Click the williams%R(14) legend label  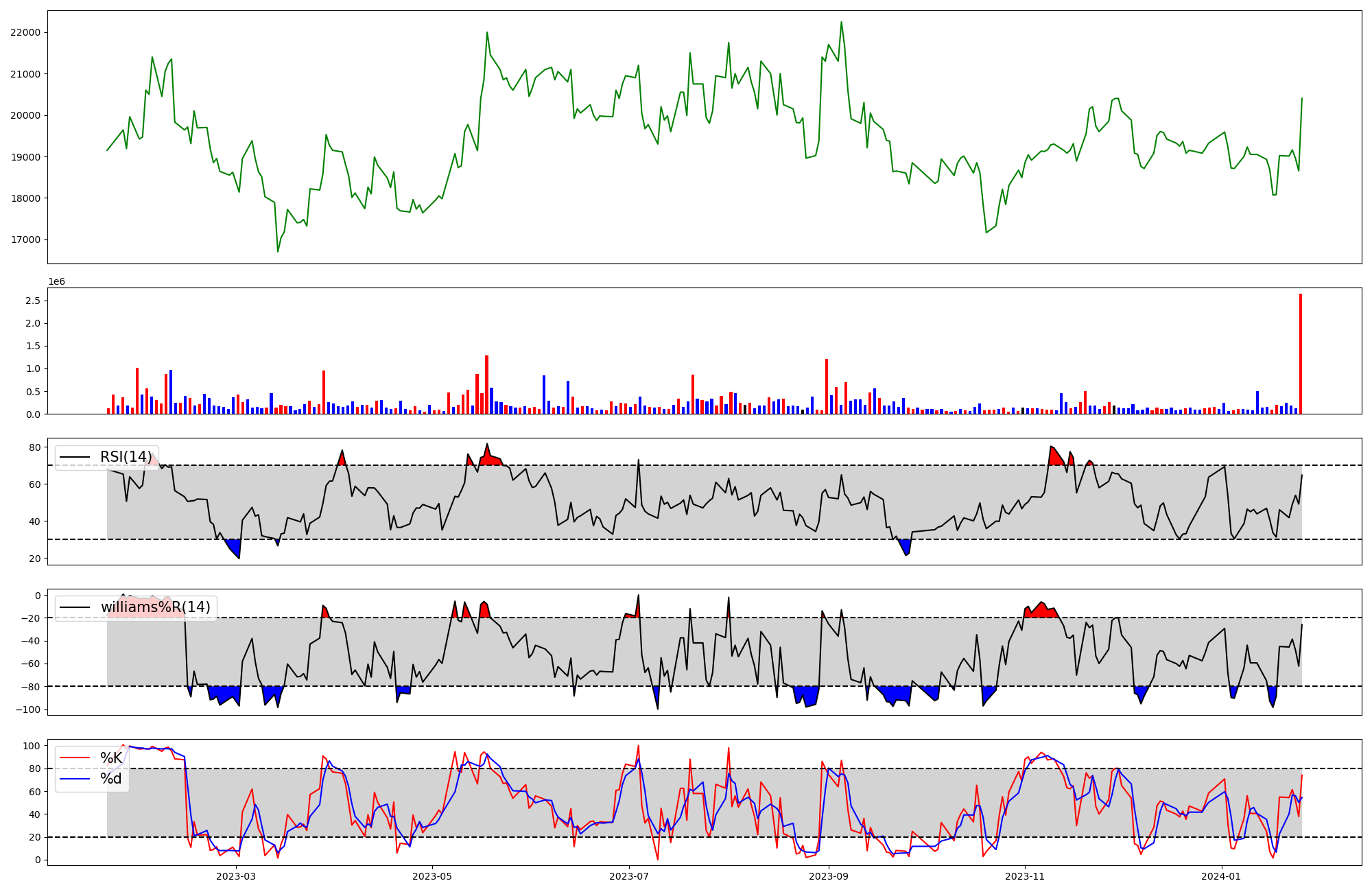click(x=155, y=607)
